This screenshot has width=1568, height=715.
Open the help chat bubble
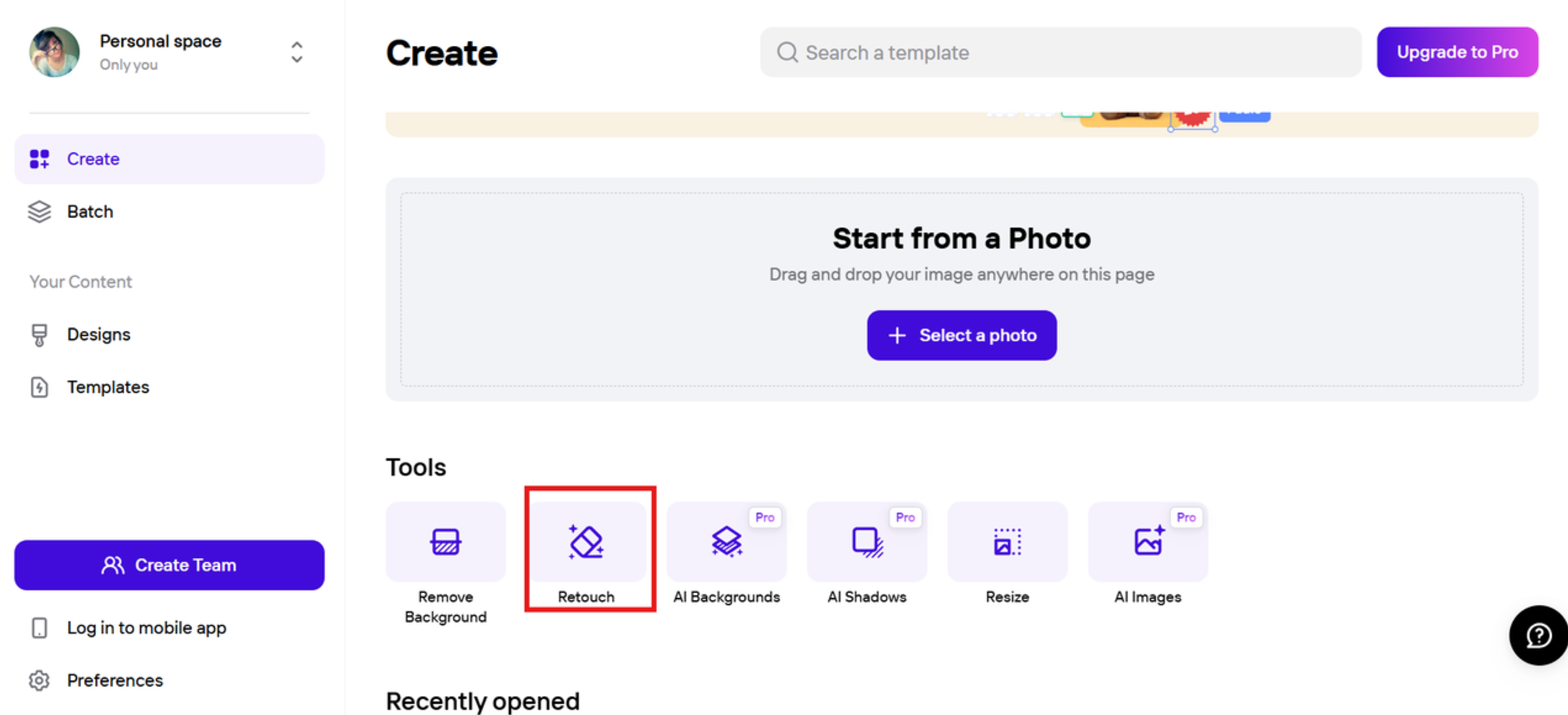point(1538,635)
